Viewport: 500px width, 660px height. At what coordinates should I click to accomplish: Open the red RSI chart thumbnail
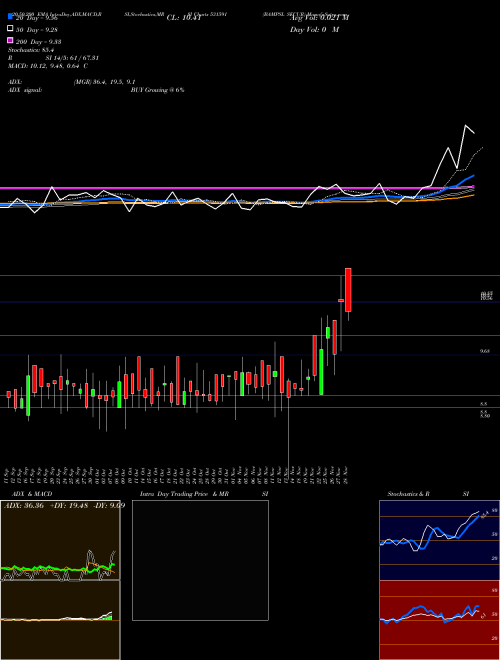click(439, 620)
